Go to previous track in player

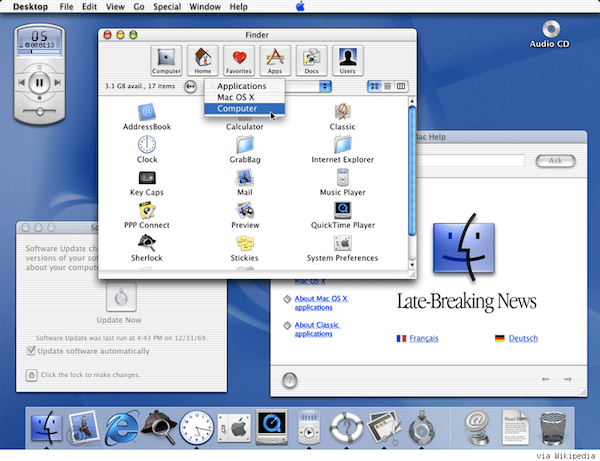tap(21, 82)
